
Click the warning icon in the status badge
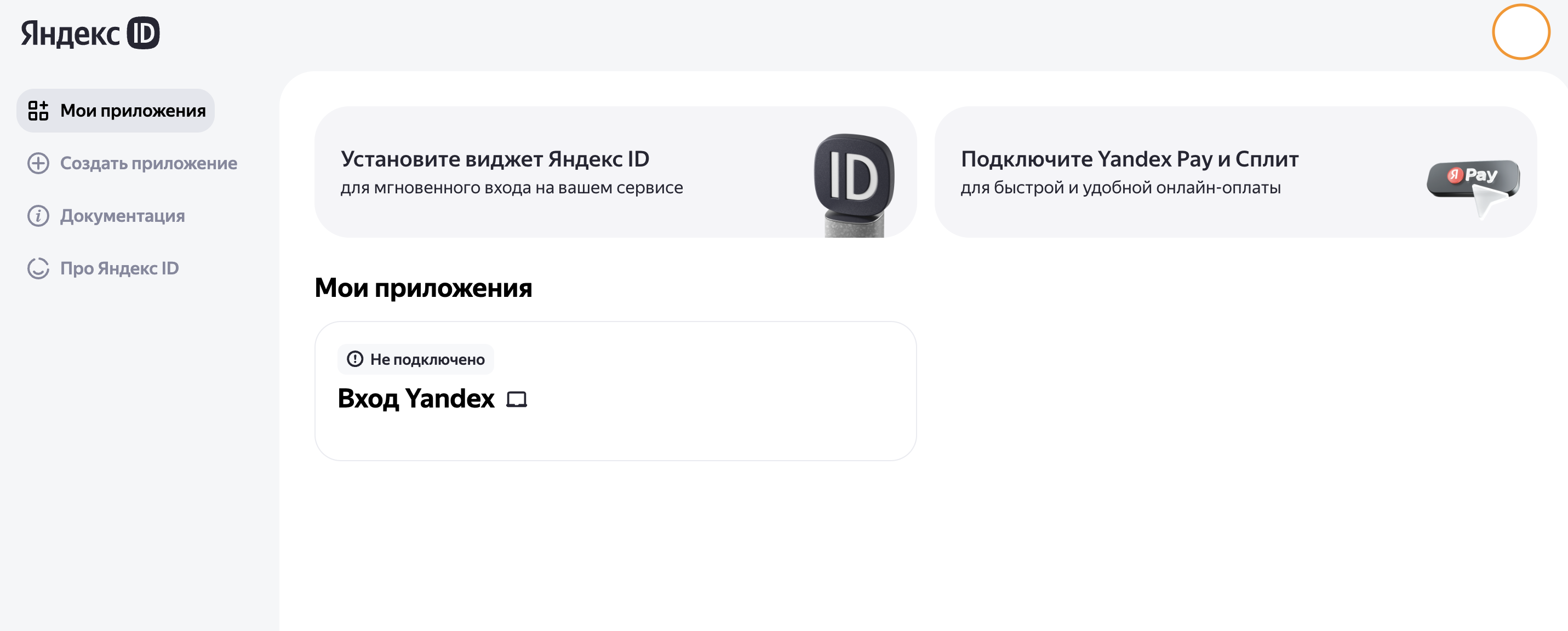pyautogui.click(x=355, y=359)
